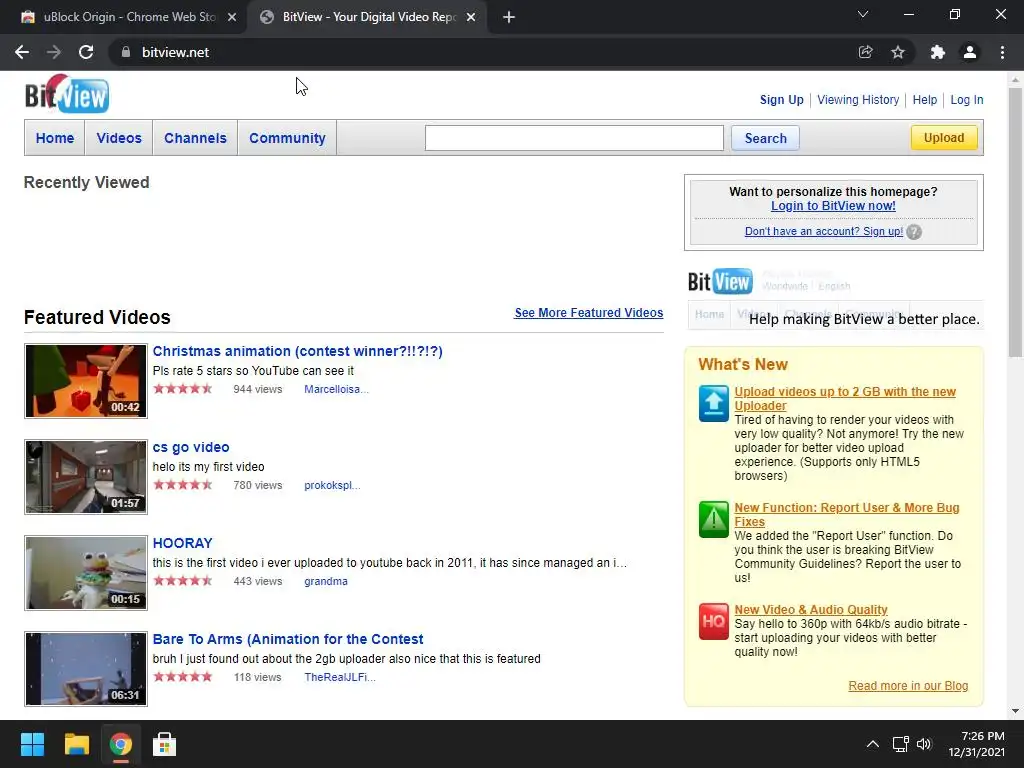
Task: Click the HOORAY video title
Action: 182,543
